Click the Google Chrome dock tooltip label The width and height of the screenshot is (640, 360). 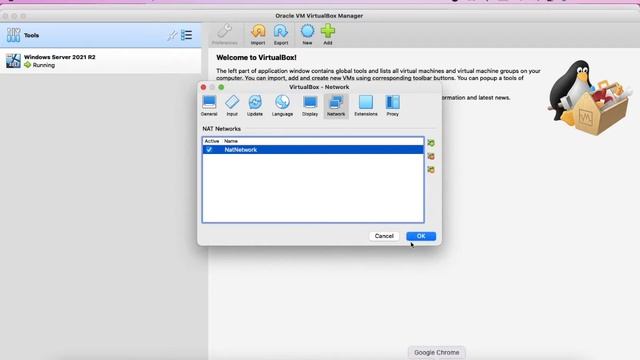[436, 352]
